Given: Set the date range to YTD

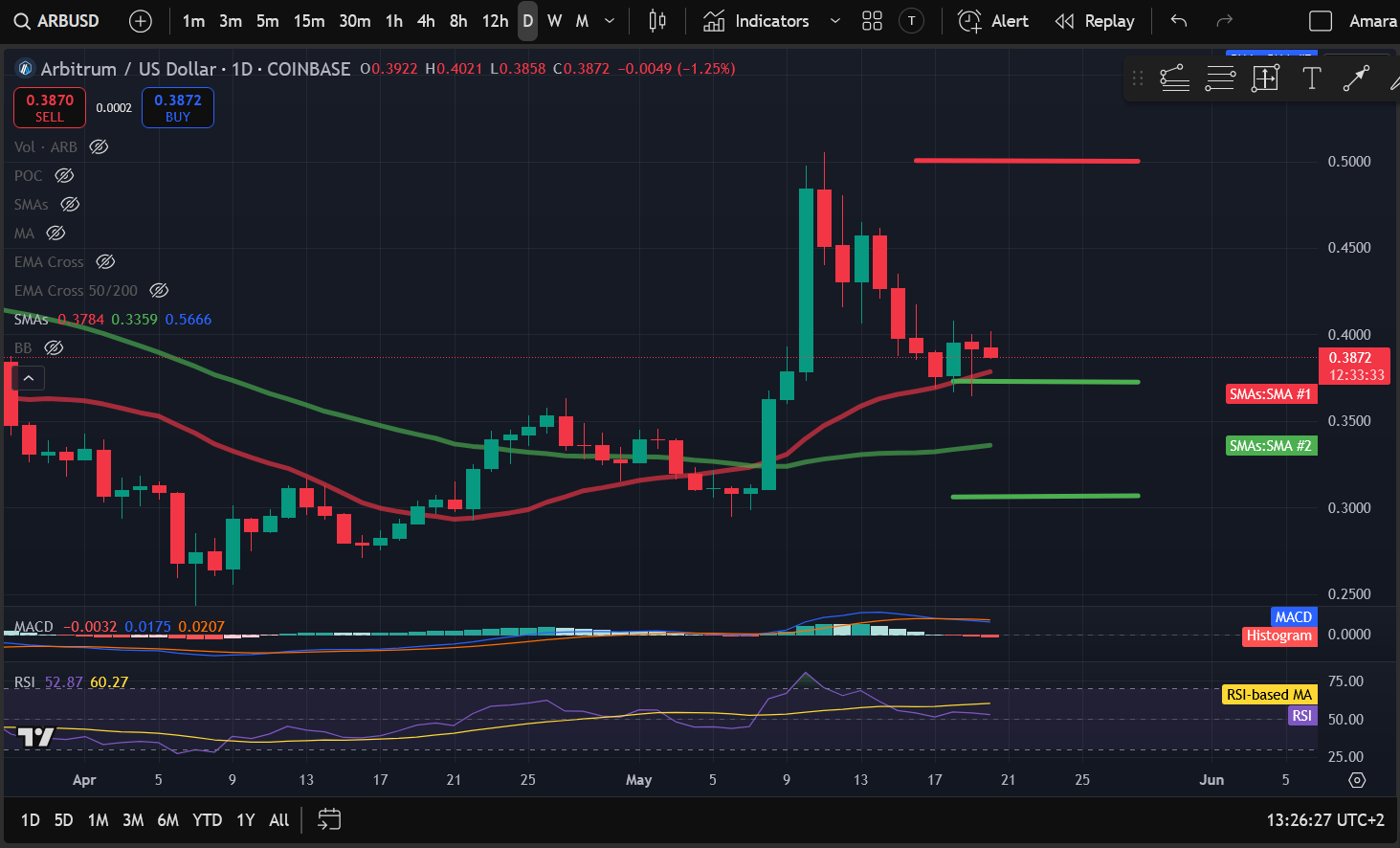Looking at the screenshot, I should [x=207, y=820].
